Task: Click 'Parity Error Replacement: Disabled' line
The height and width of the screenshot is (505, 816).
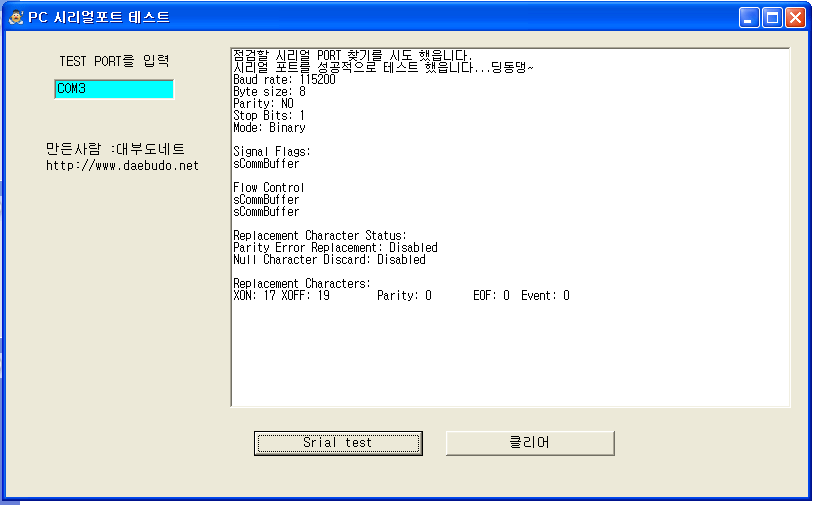Action: click(x=335, y=247)
